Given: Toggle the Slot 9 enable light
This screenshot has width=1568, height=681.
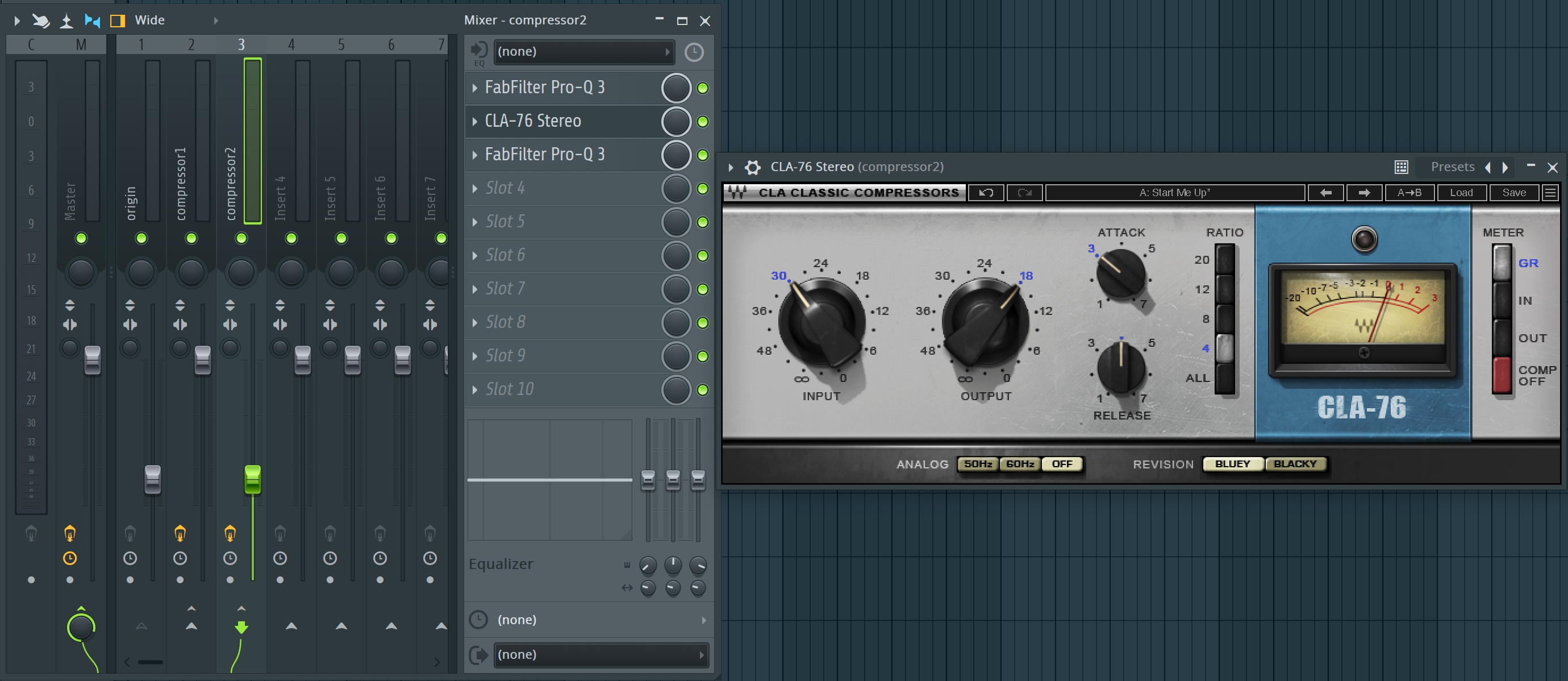Looking at the screenshot, I should click(702, 356).
